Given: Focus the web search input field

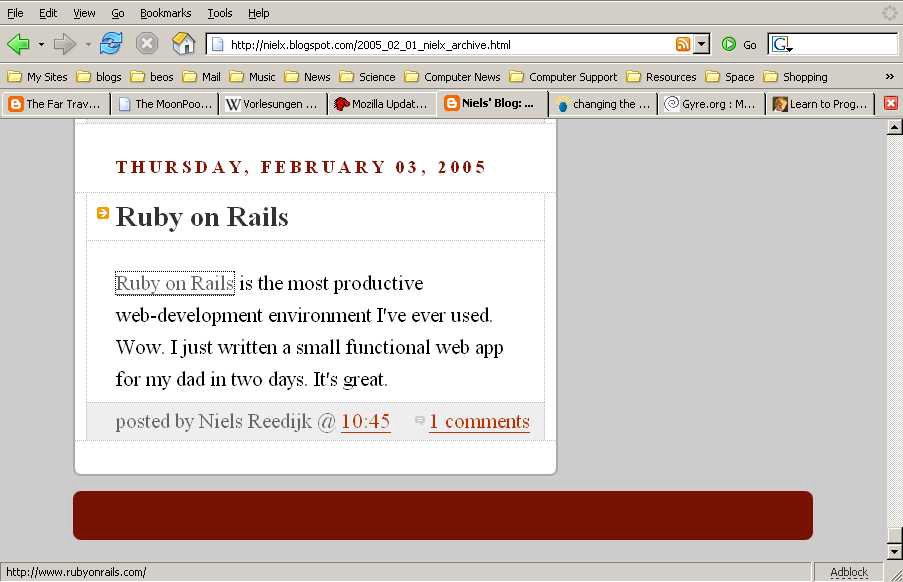Looking at the screenshot, I should 845,44.
